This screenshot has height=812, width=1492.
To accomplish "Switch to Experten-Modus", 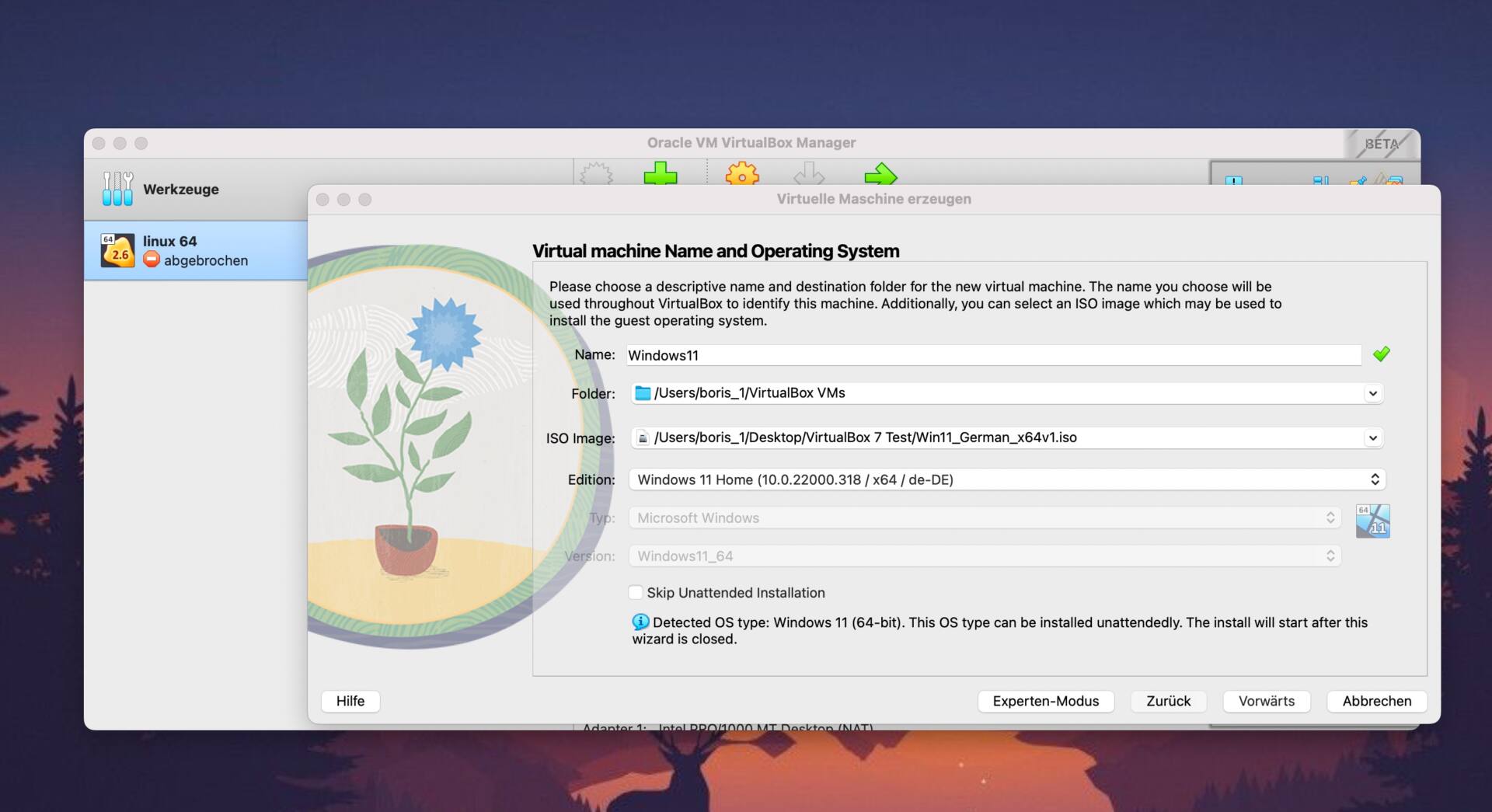I will pos(1045,701).
